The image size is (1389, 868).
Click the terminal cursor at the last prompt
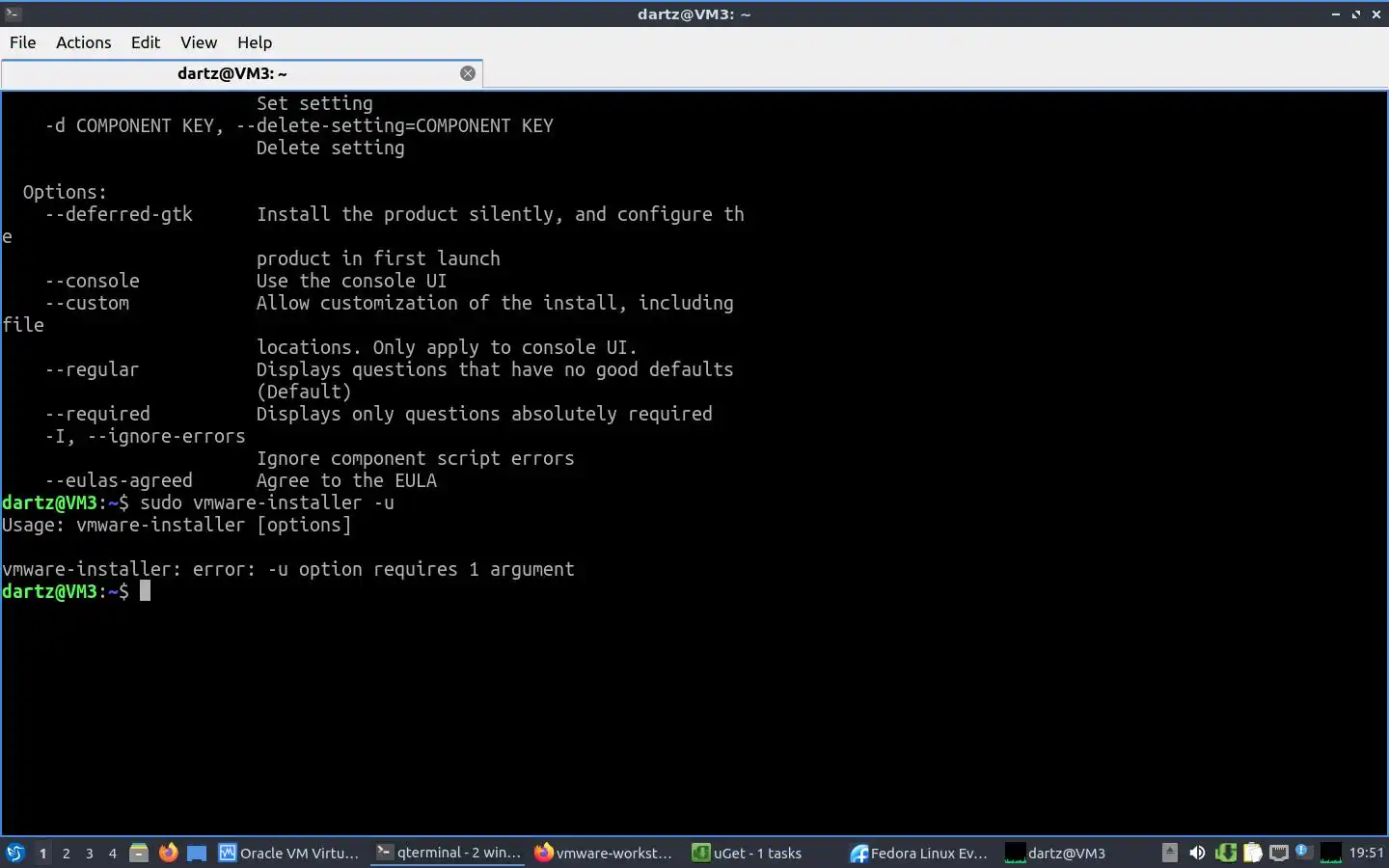[x=146, y=591]
